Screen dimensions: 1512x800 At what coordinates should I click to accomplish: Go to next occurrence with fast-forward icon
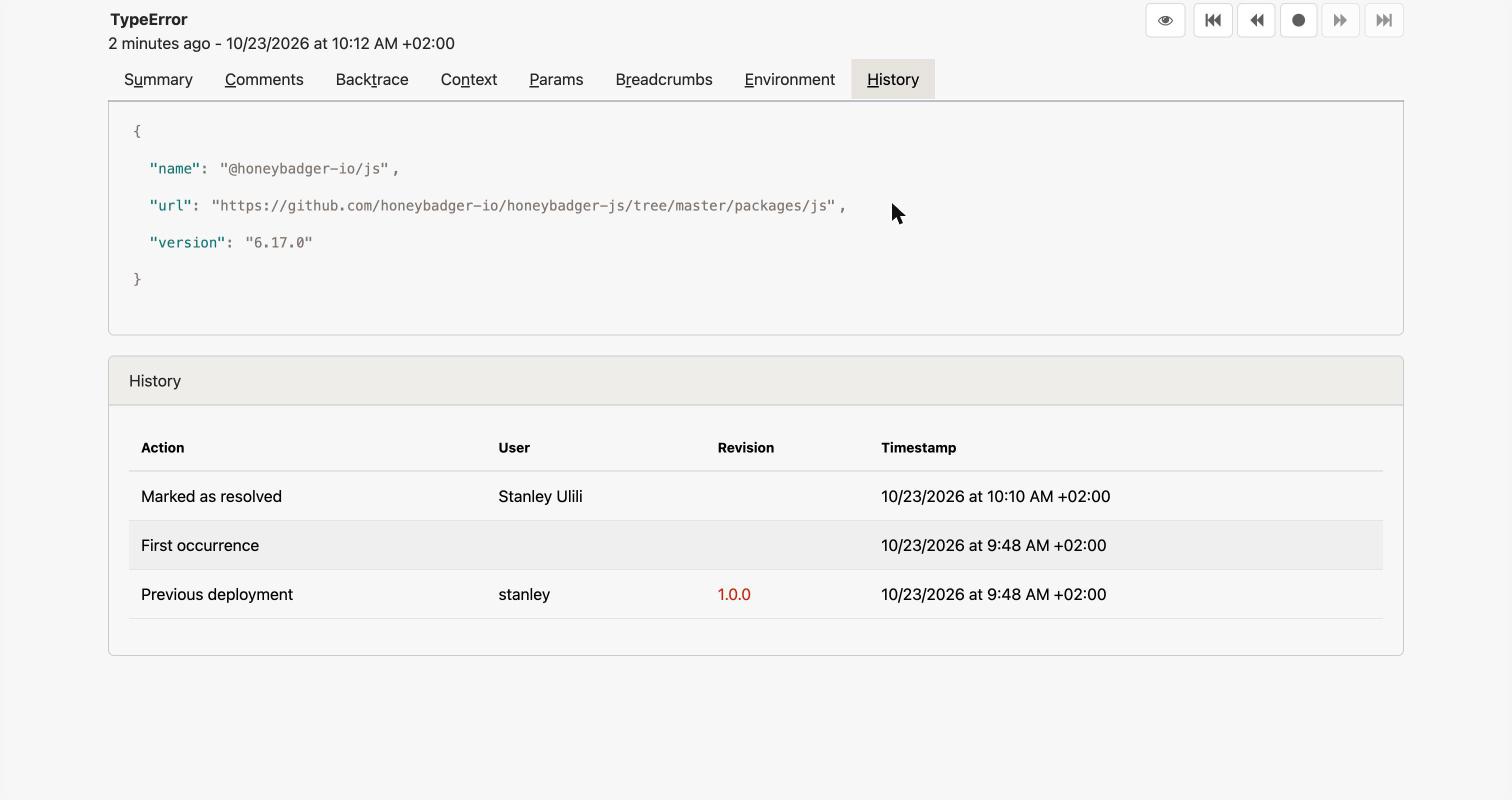1340,20
